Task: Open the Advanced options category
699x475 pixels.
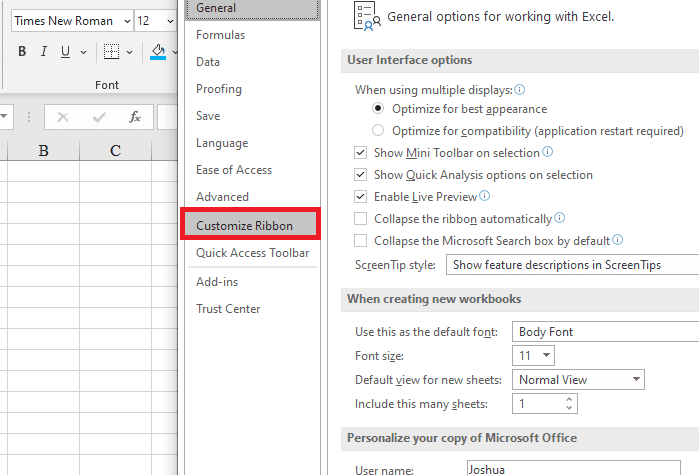Action: pos(252,197)
